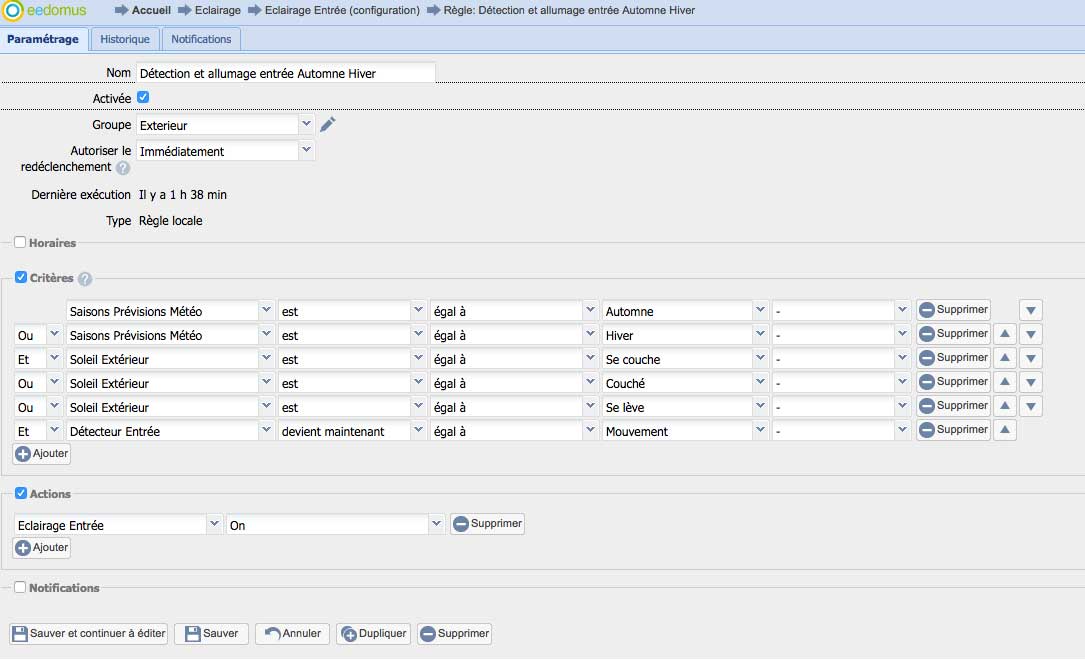Click Sauver et continuer à éditer
This screenshot has height=660, width=1085.
[x=88, y=633]
